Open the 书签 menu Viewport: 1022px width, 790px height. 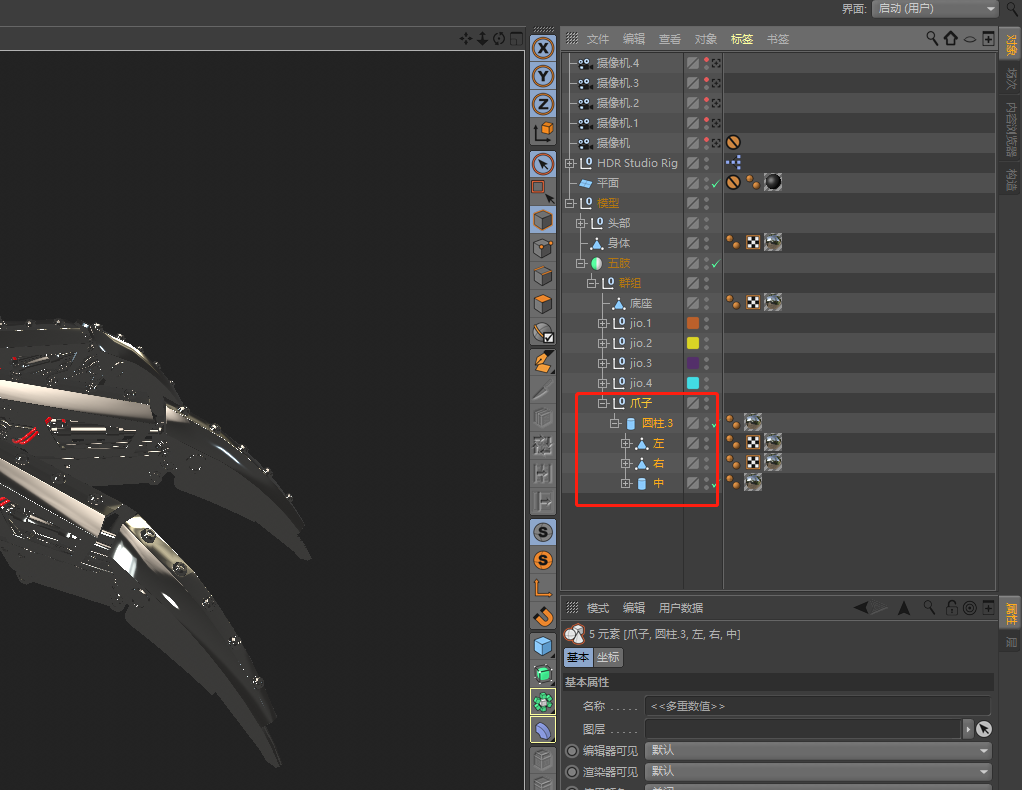[778, 39]
